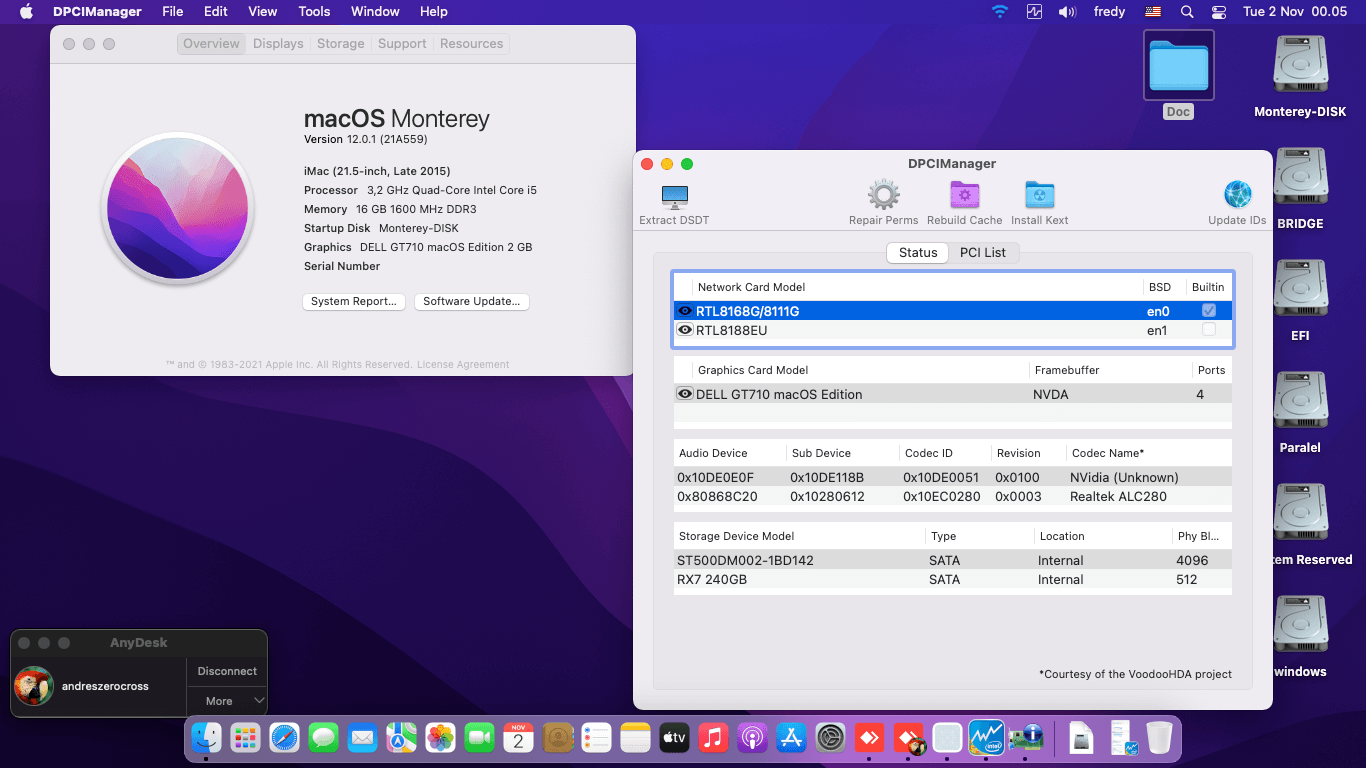Click the Software Update... button
The width and height of the screenshot is (1366, 768).
pos(472,301)
